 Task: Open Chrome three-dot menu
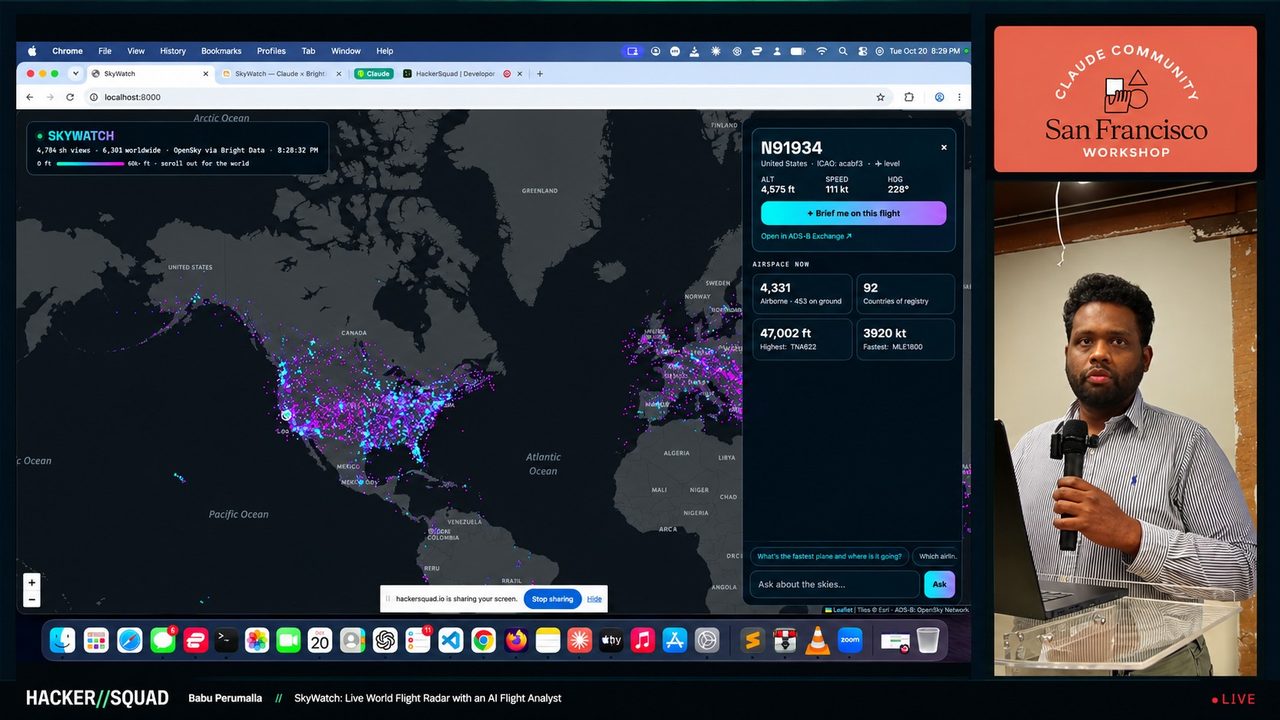959,97
